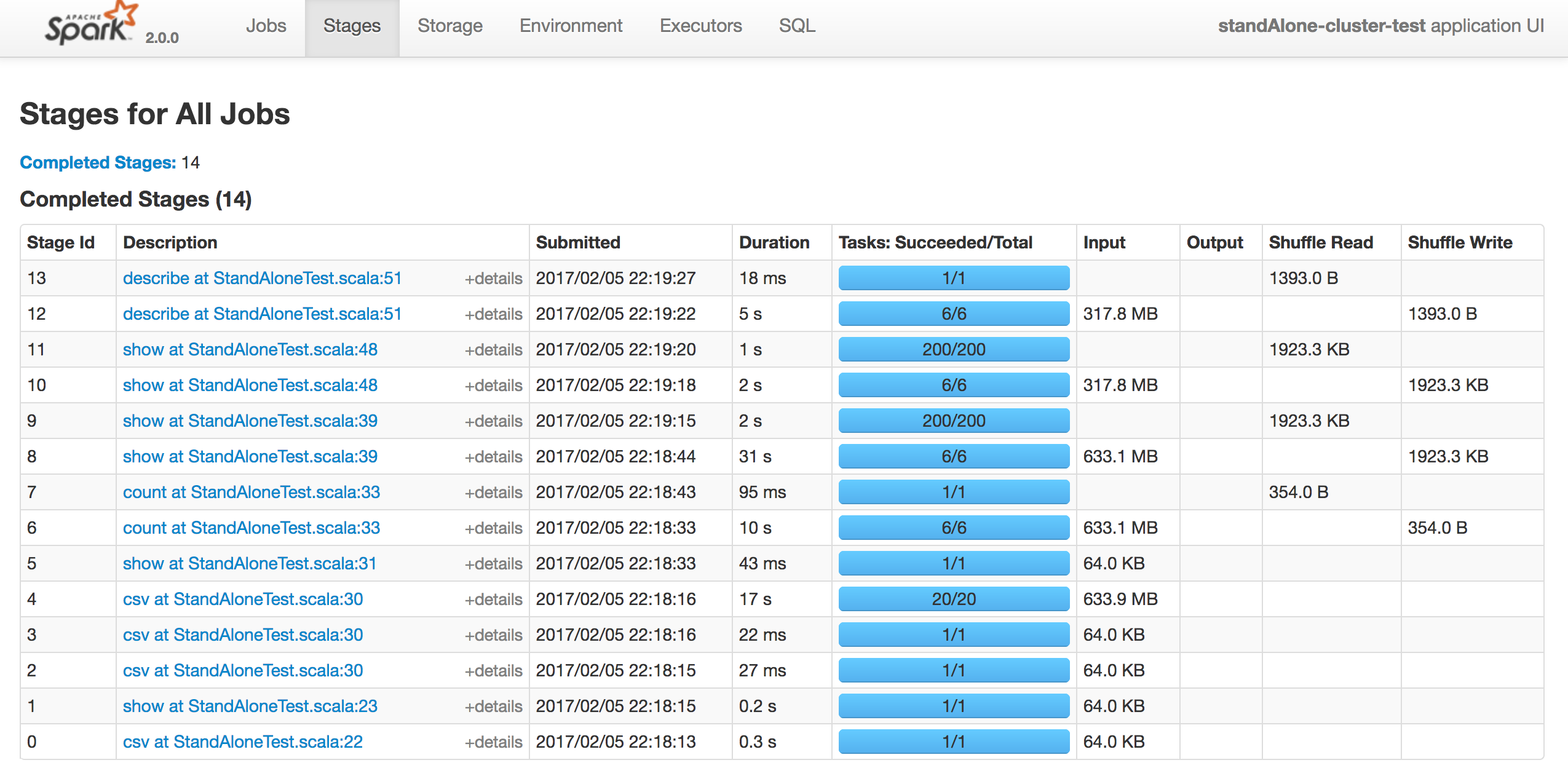Click the 95 ms duration value

762,492
